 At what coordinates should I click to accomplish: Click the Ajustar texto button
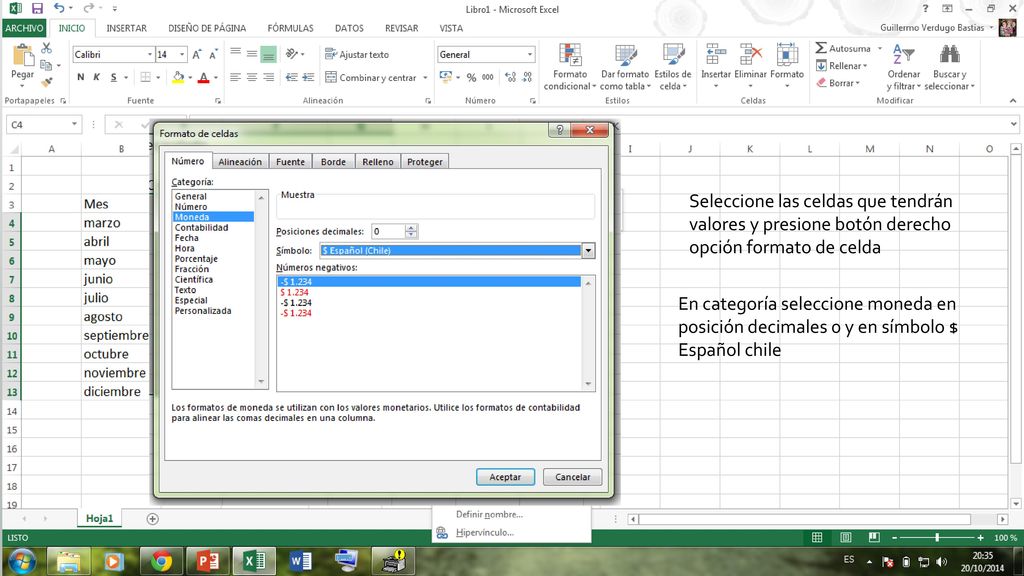click(x=357, y=55)
